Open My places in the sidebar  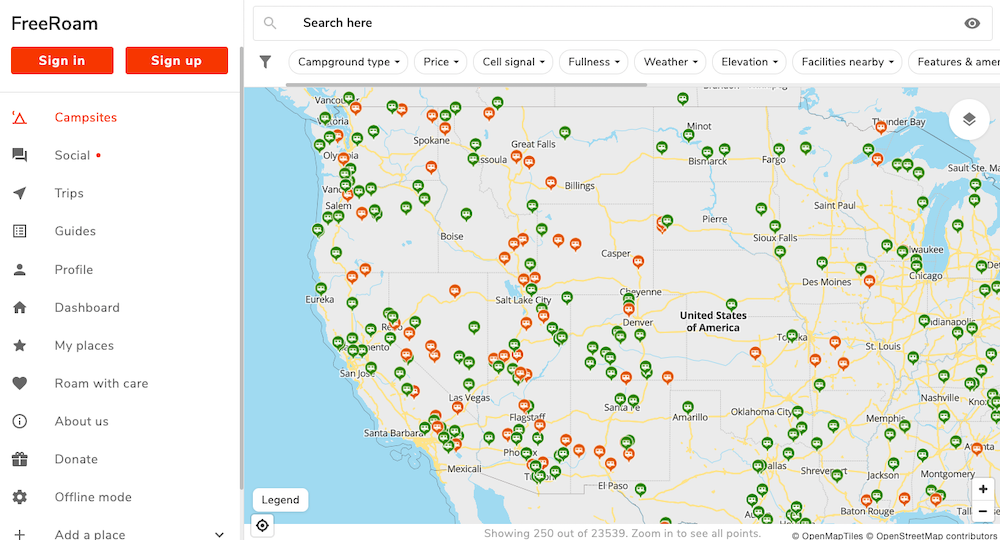click(x=84, y=346)
